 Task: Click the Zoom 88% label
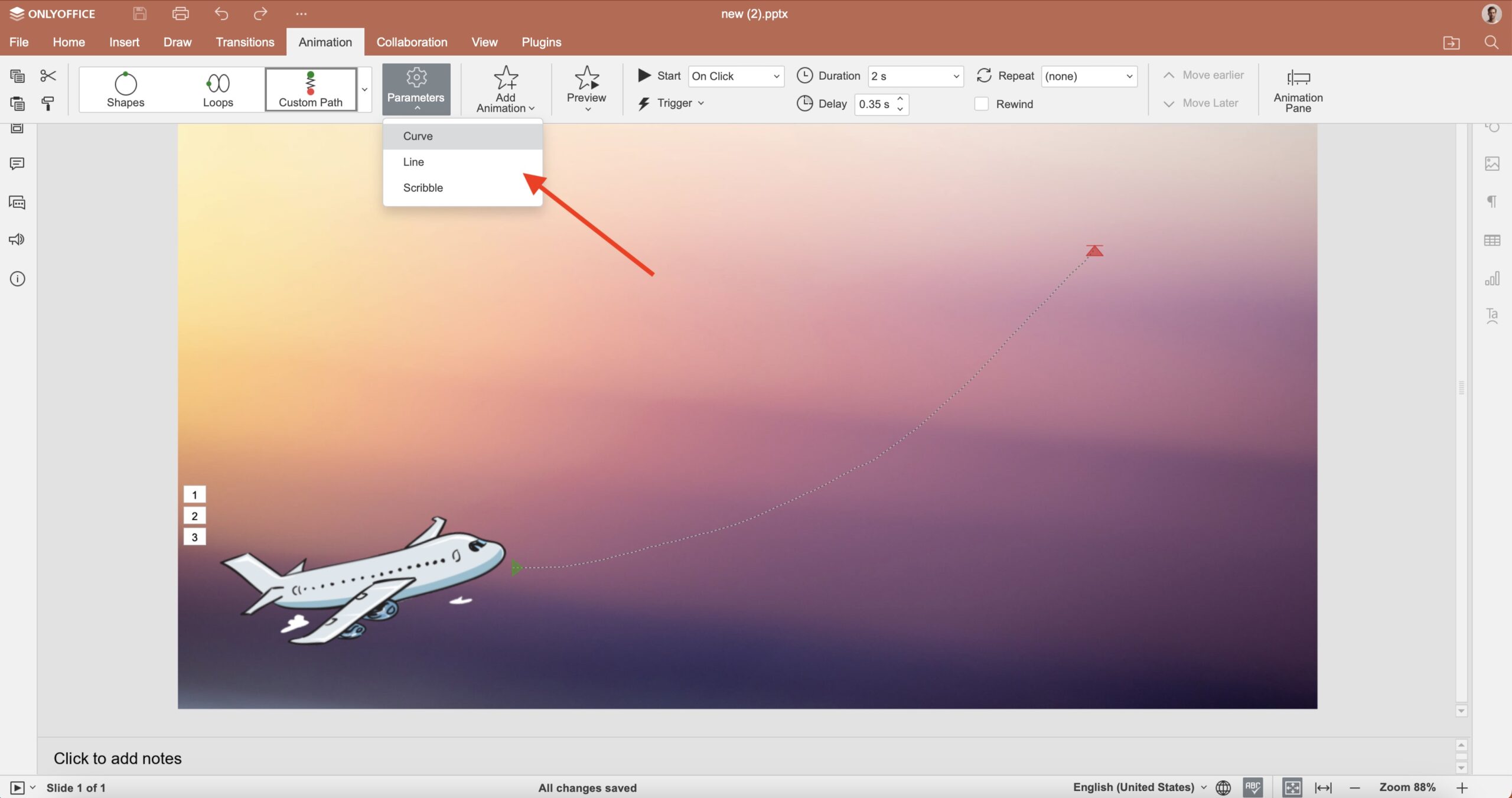1407,787
